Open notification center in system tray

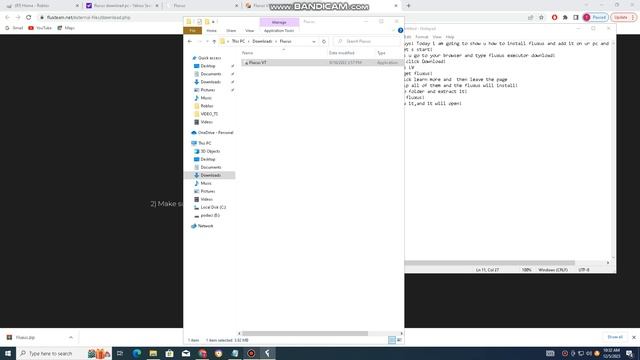click(x=629, y=353)
